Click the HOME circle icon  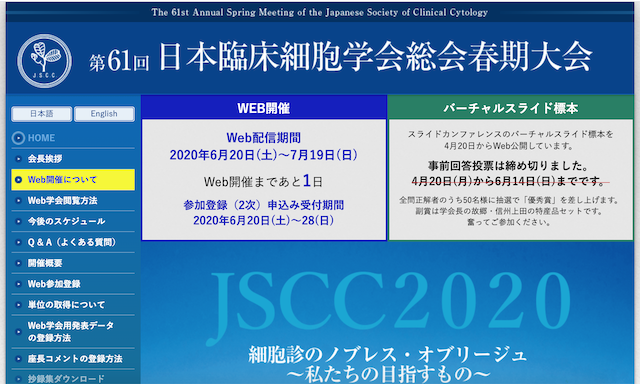pyautogui.click(x=18, y=138)
